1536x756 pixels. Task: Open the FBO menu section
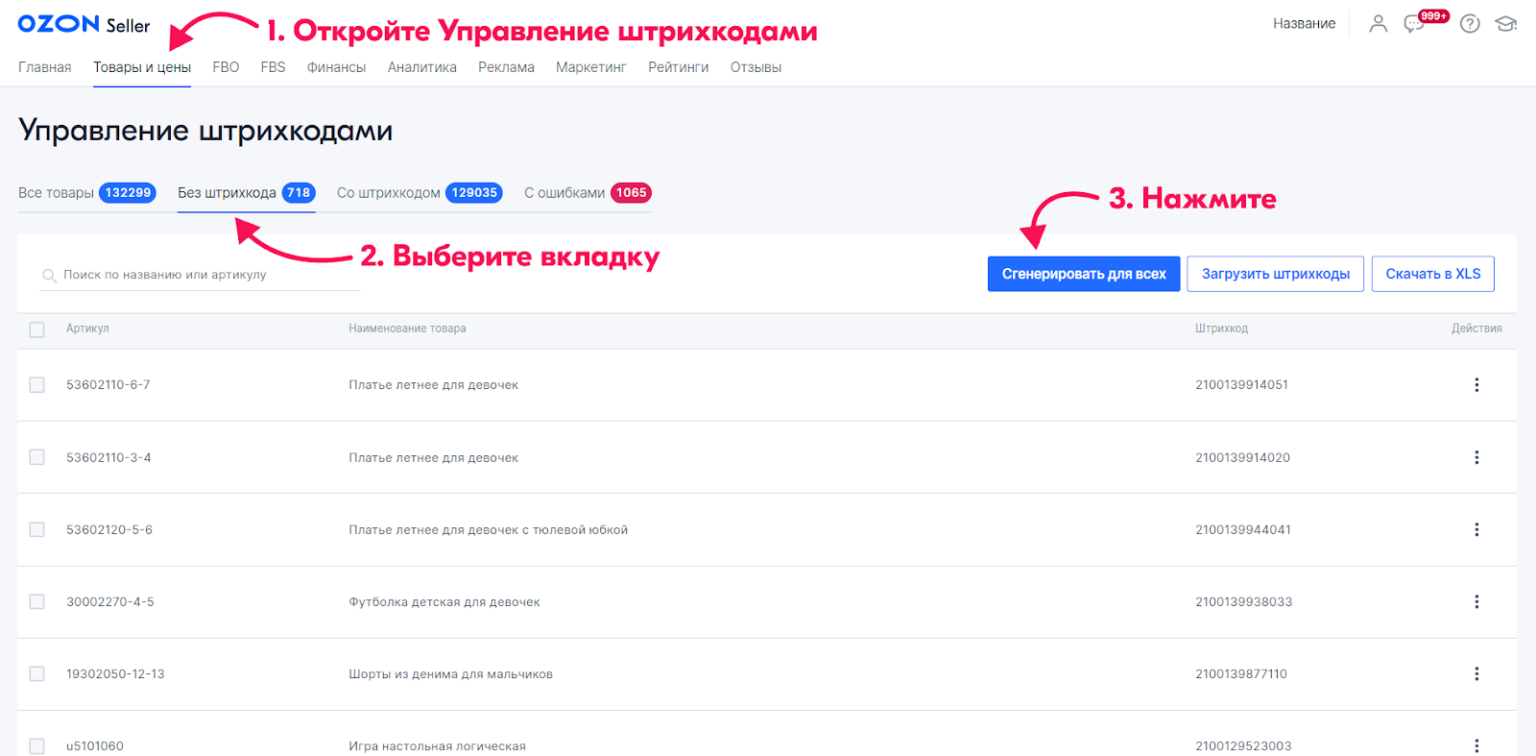[226, 67]
